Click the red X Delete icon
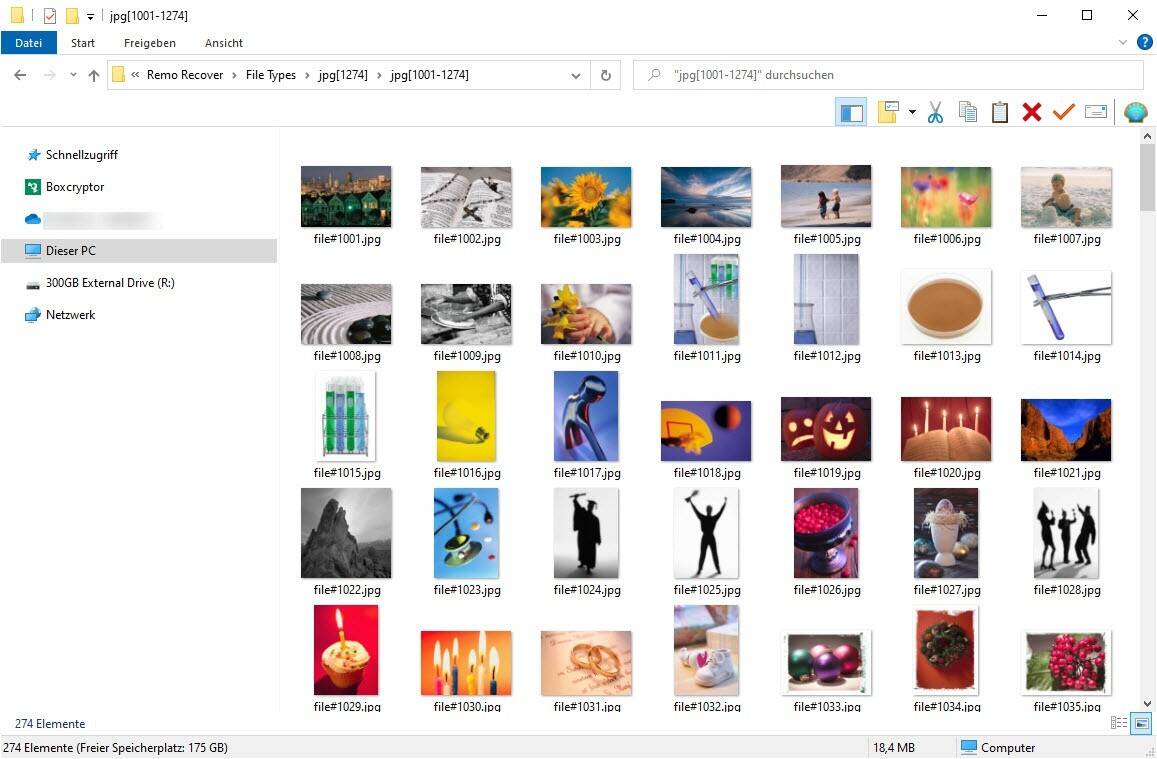 (x=1031, y=112)
